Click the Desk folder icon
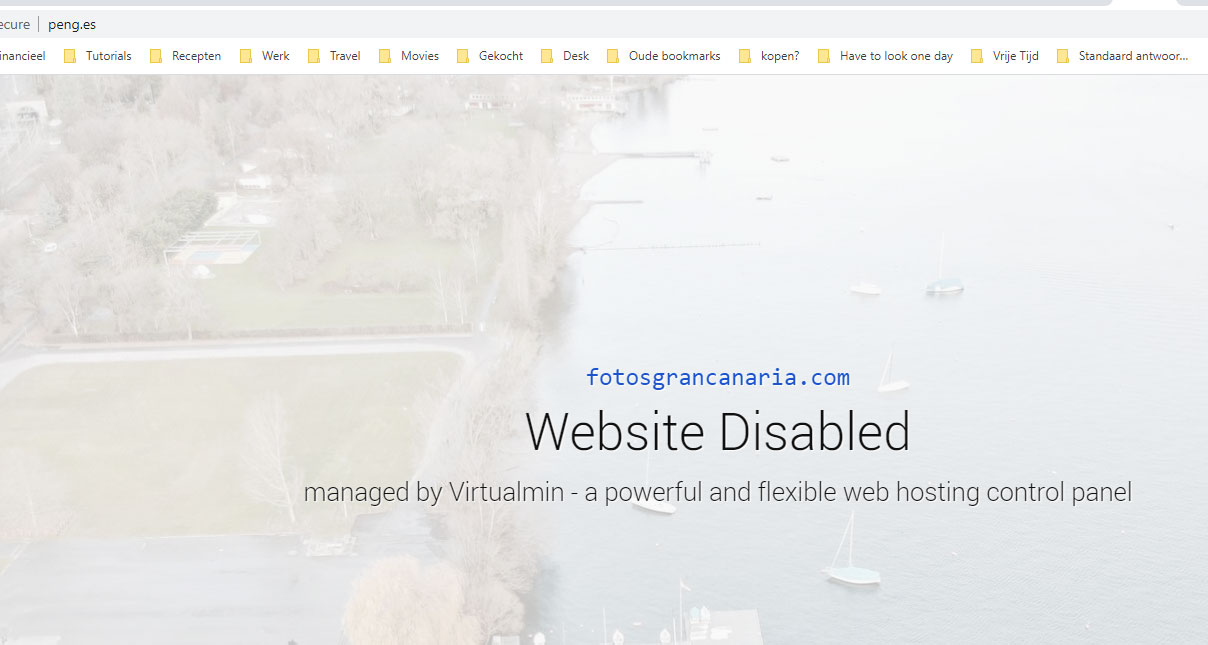This screenshot has height=645, width=1208. (548, 56)
